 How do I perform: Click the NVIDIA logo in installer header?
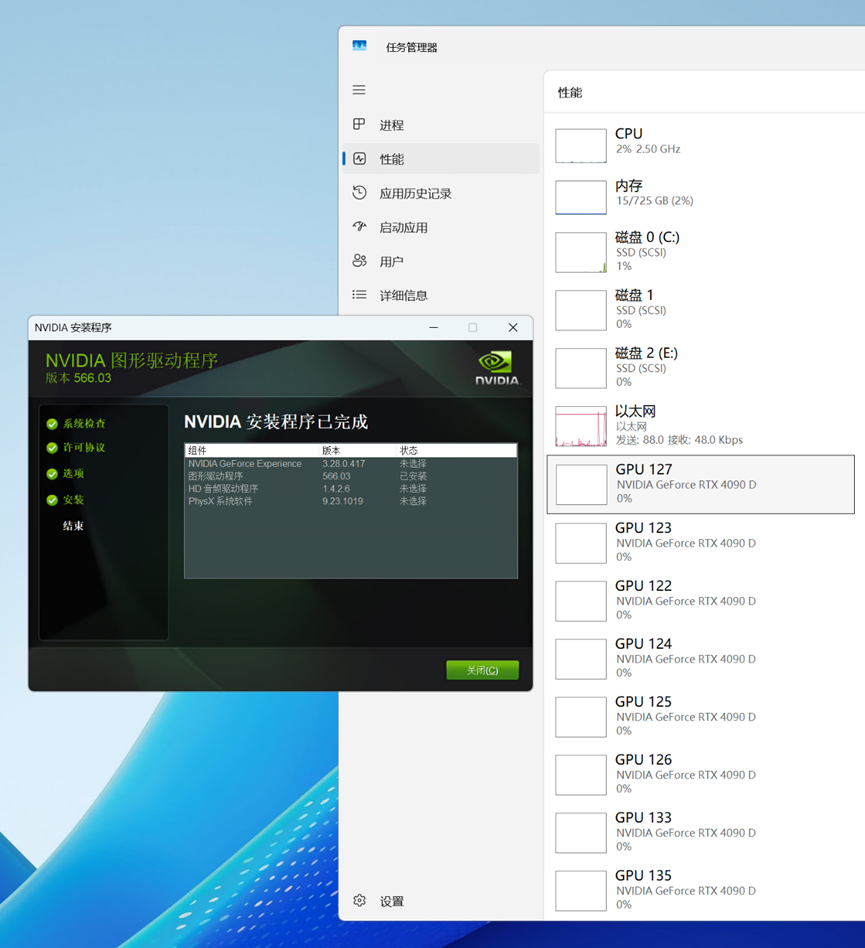click(497, 368)
